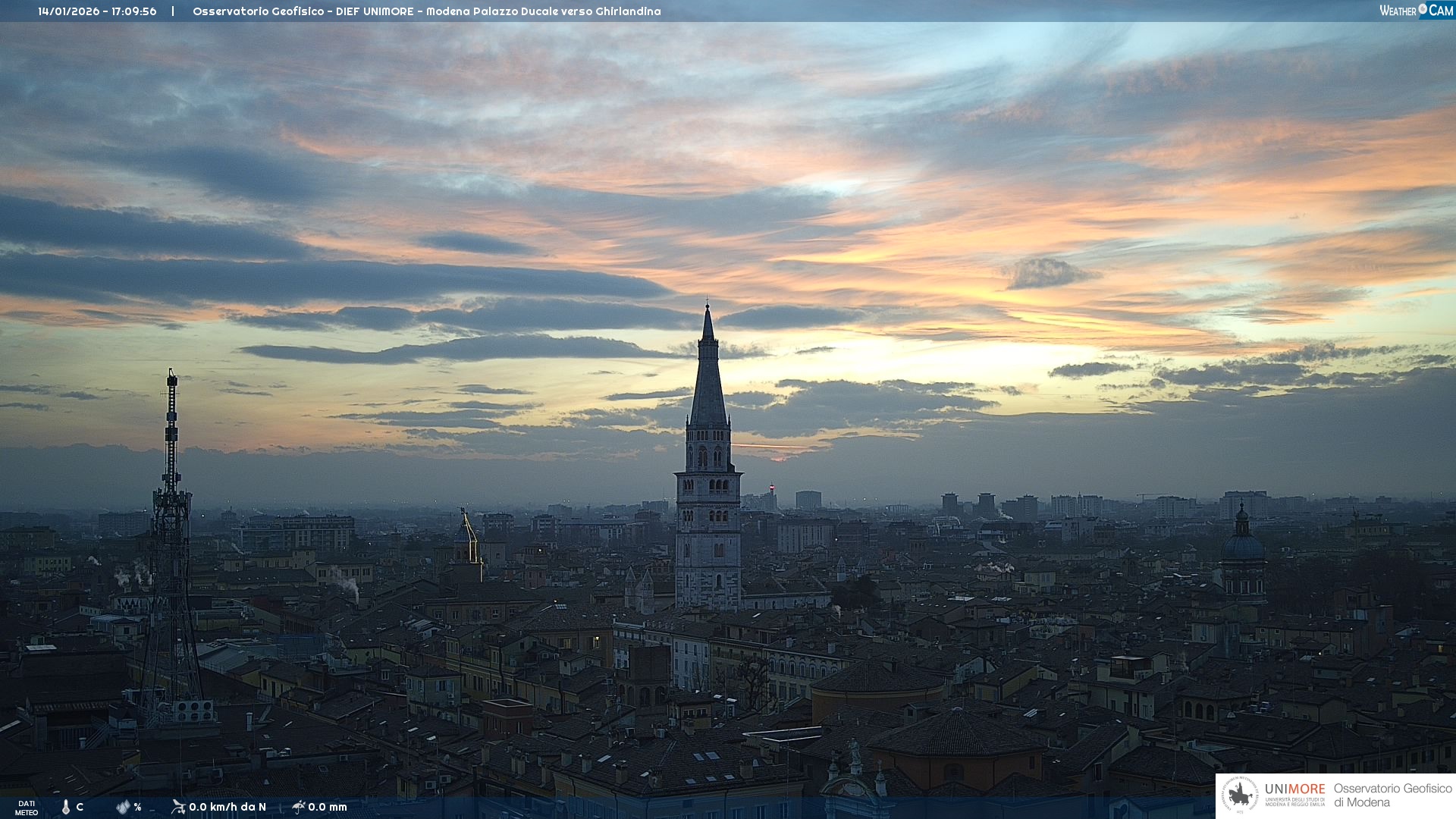
Task: Click the lattice radio antenna tower
Action: pyautogui.click(x=171, y=531)
